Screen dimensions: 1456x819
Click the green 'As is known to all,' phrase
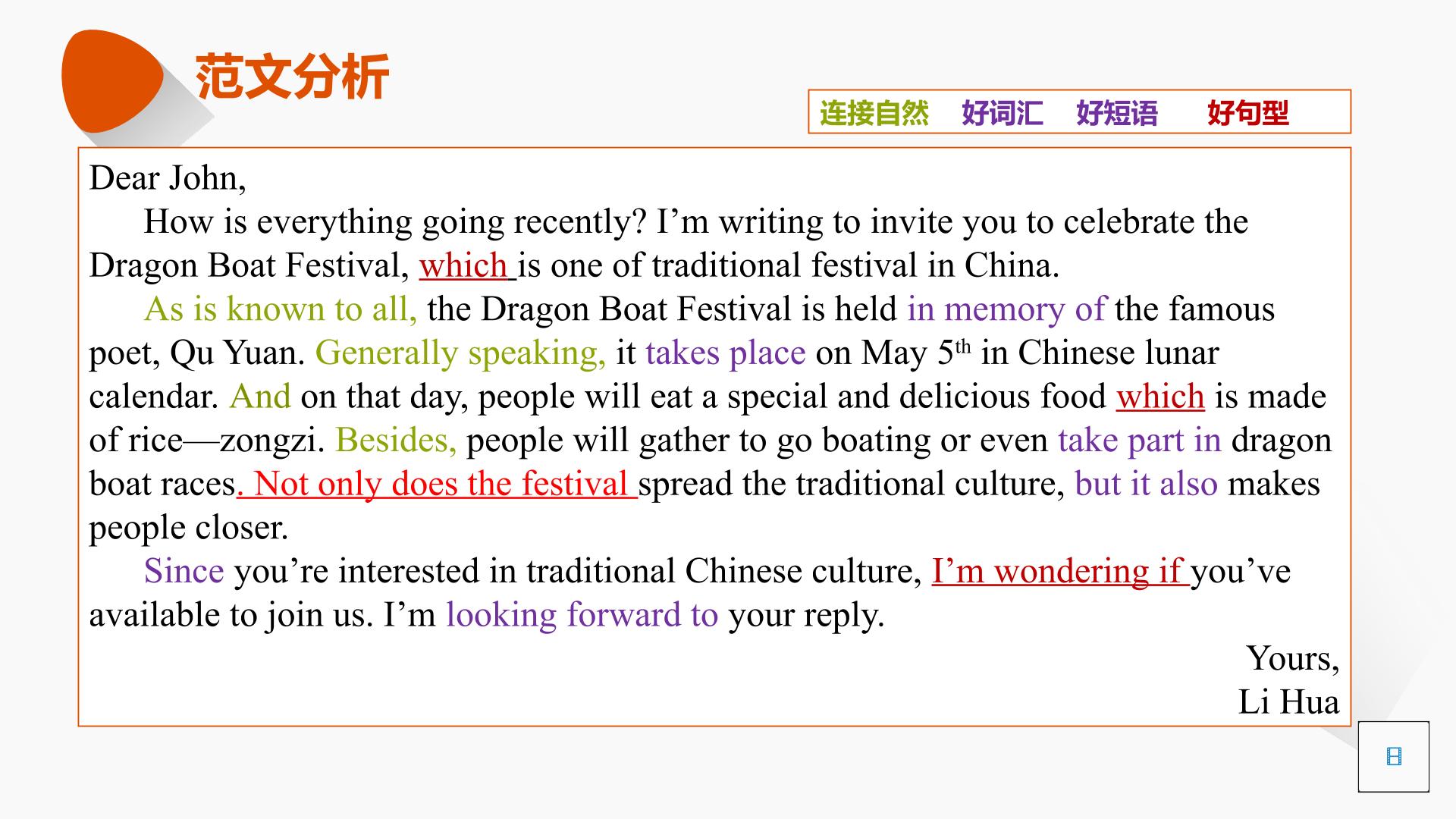(281, 309)
